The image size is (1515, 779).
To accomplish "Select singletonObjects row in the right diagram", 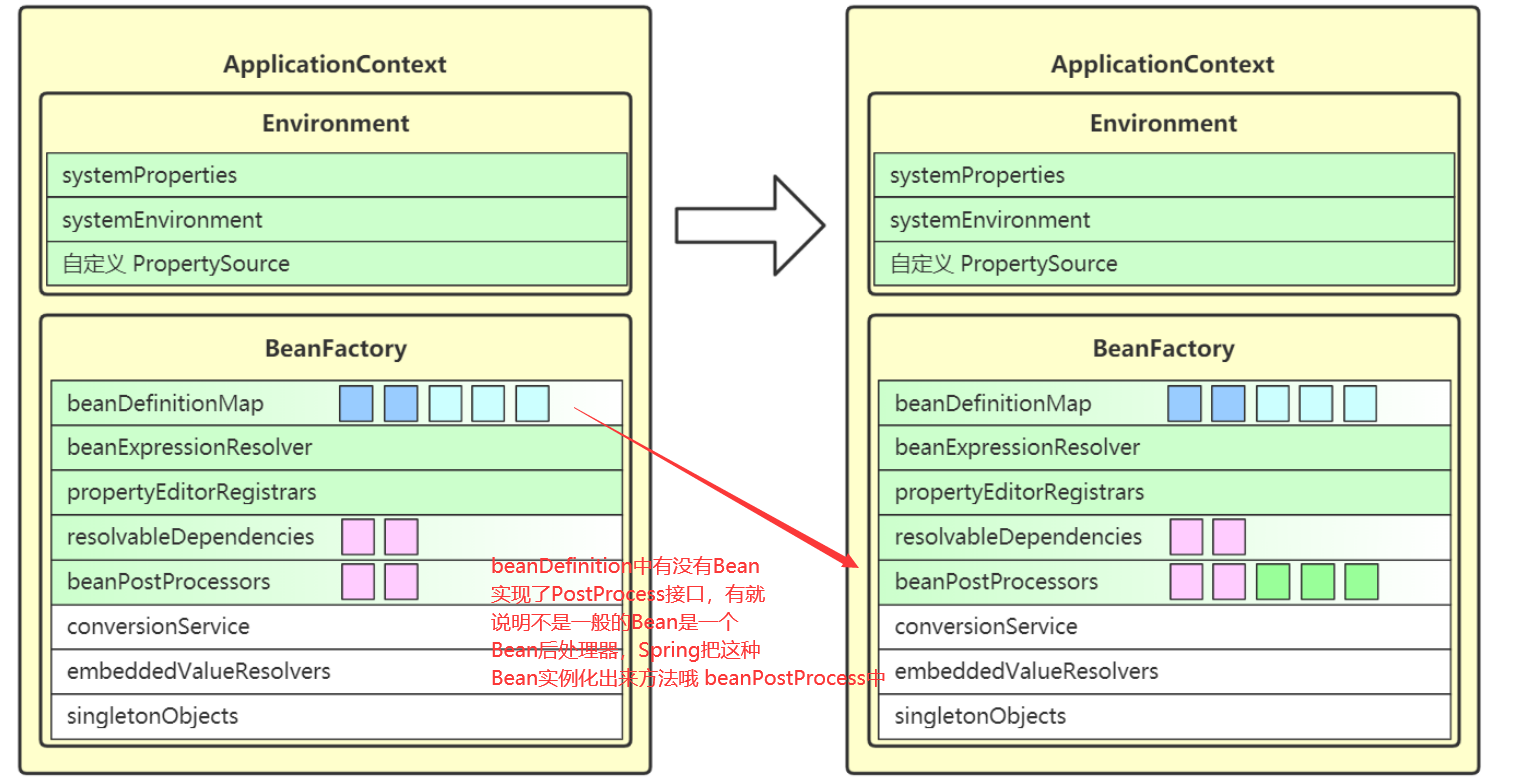I will 1165,716.
